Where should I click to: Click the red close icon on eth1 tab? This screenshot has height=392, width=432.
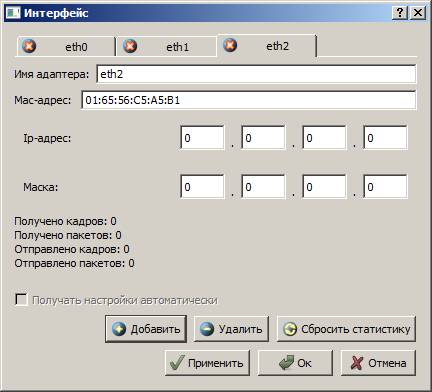pyautogui.click(x=130, y=46)
